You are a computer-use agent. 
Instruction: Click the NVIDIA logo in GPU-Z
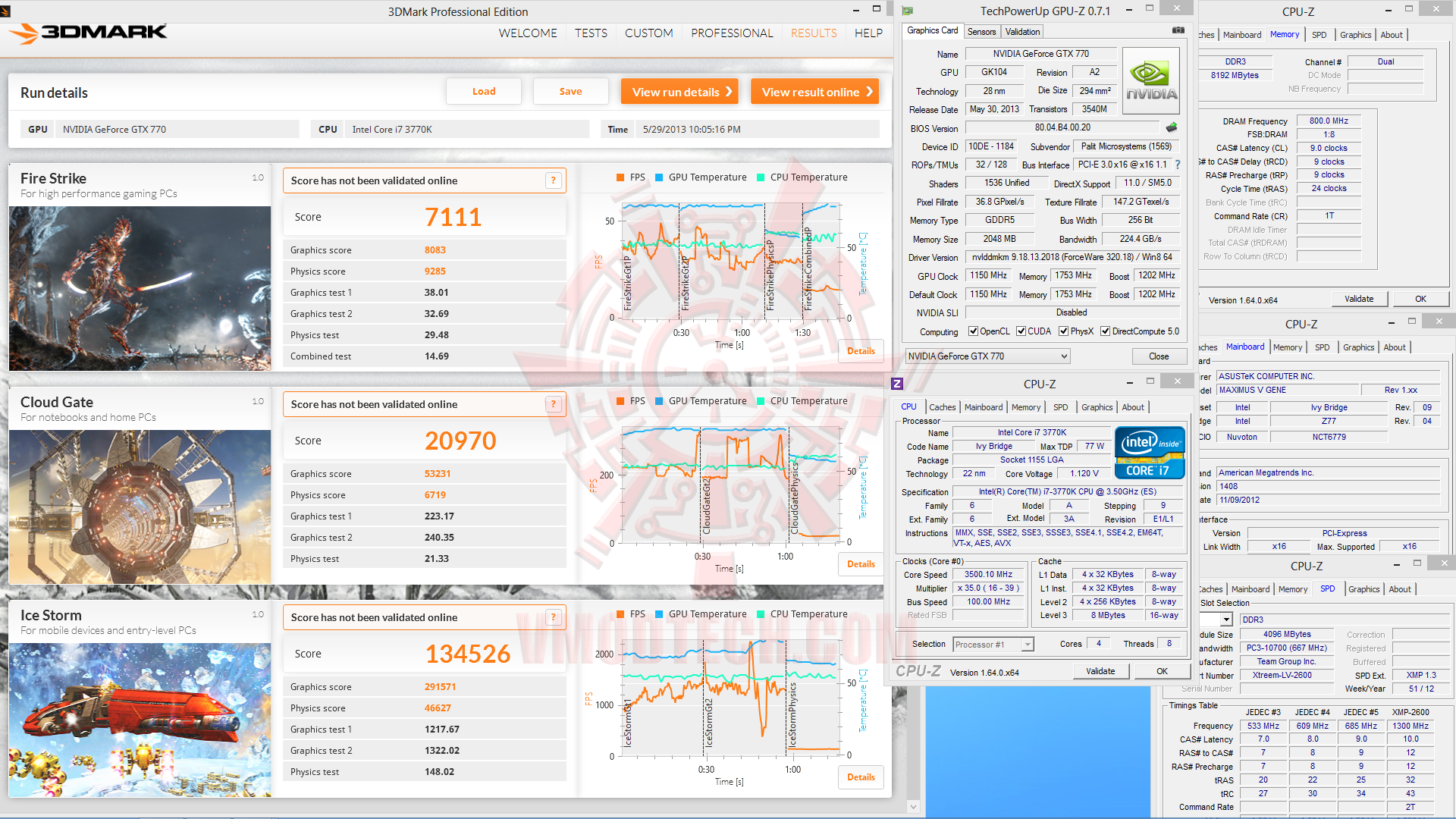[x=1151, y=81]
